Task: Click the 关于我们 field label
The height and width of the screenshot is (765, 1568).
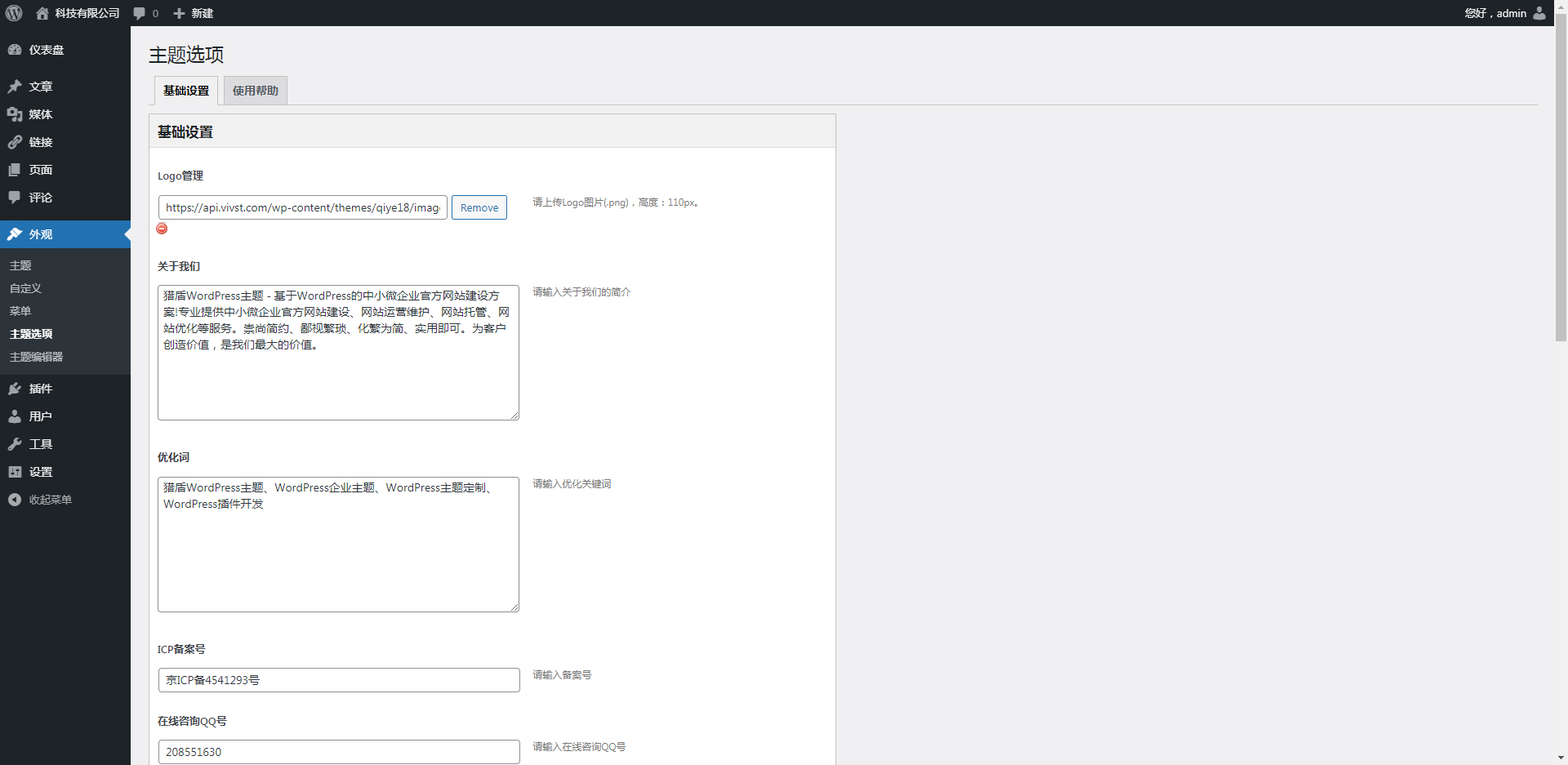Action: point(179,266)
